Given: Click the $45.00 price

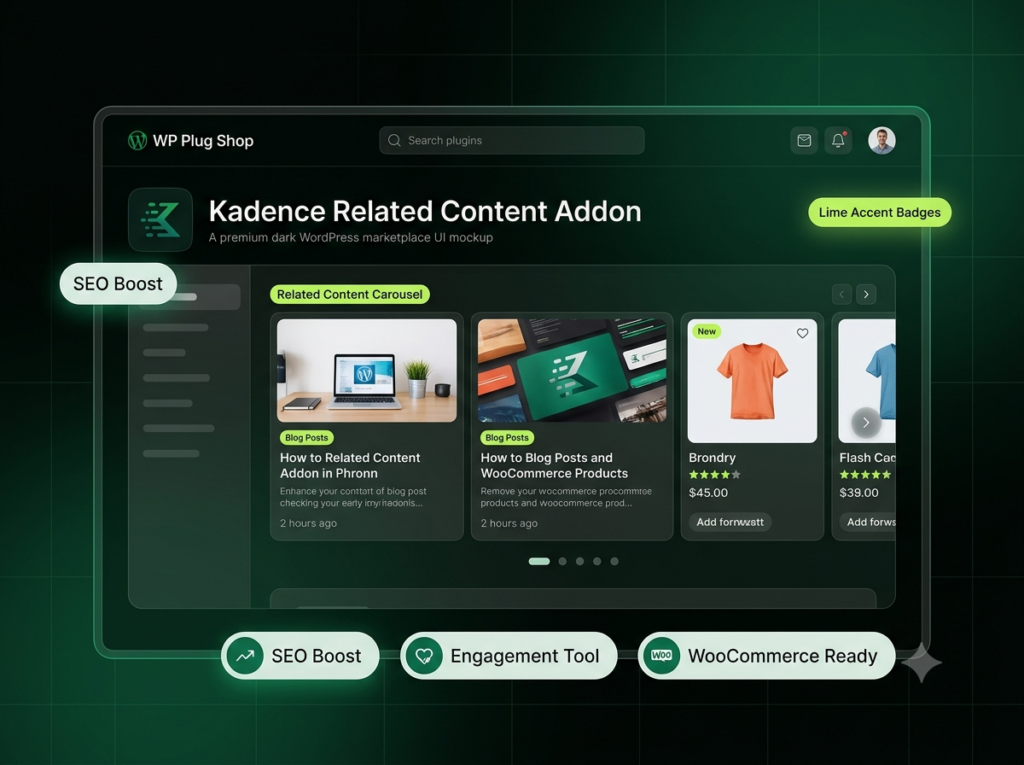Looking at the screenshot, I should tap(709, 493).
